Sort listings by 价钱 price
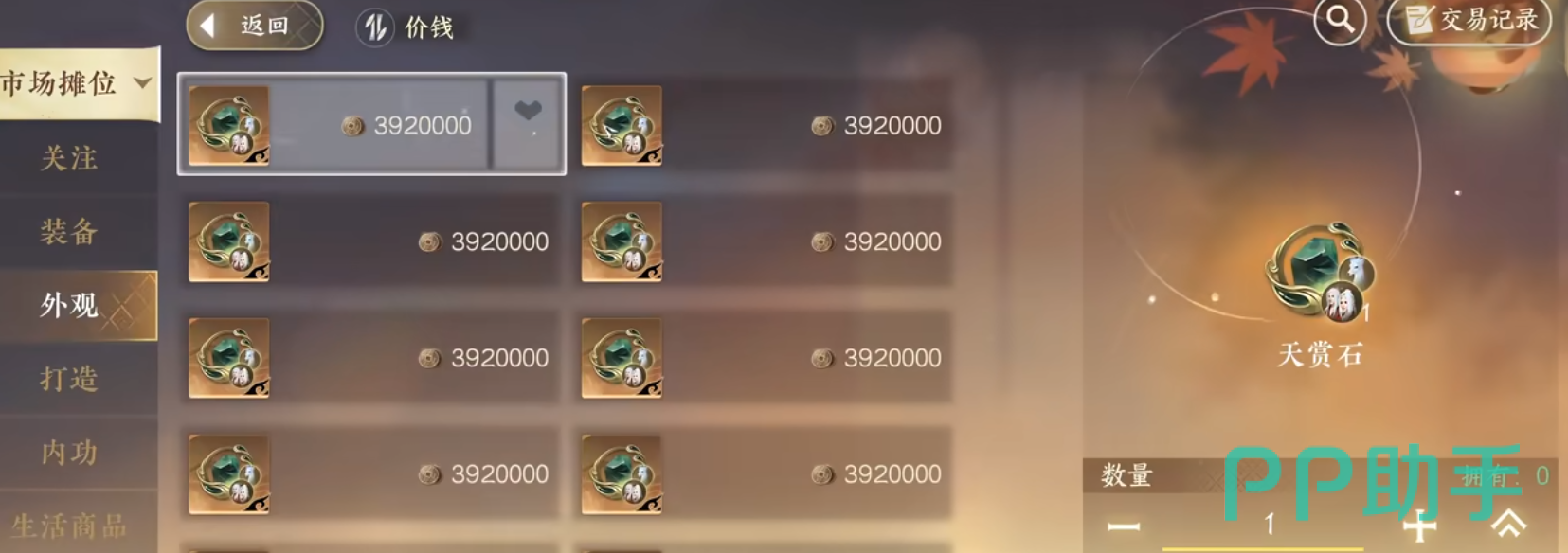The height and width of the screenshot is (553, 1568). pos(406,27)
